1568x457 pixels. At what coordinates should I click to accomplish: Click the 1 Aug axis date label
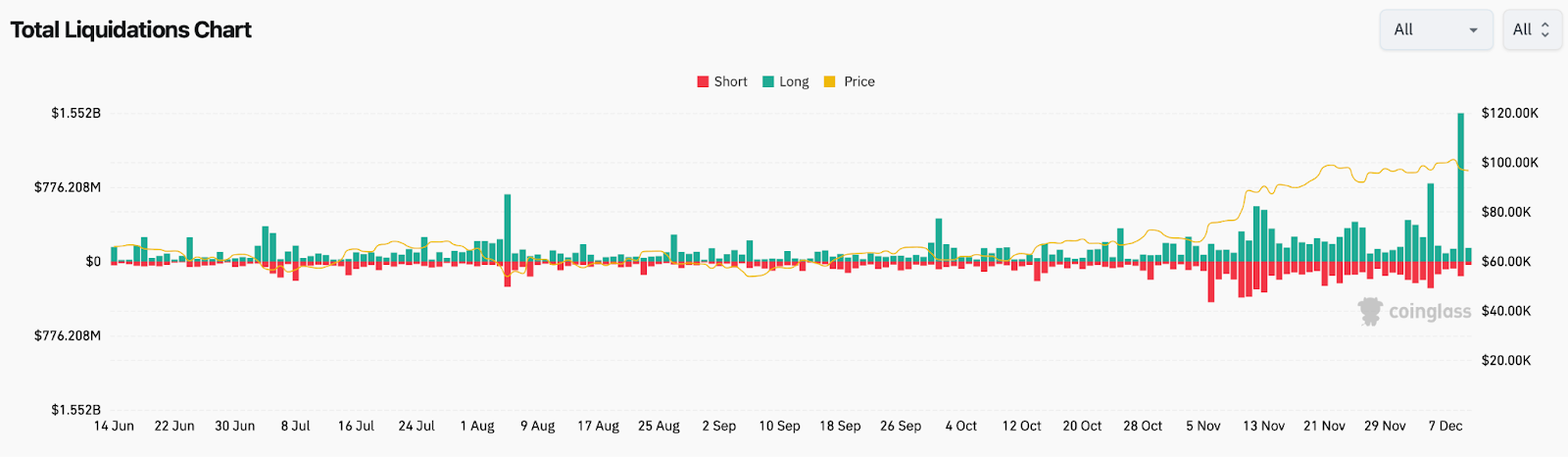pyautogui.click(x=477, y=426)
